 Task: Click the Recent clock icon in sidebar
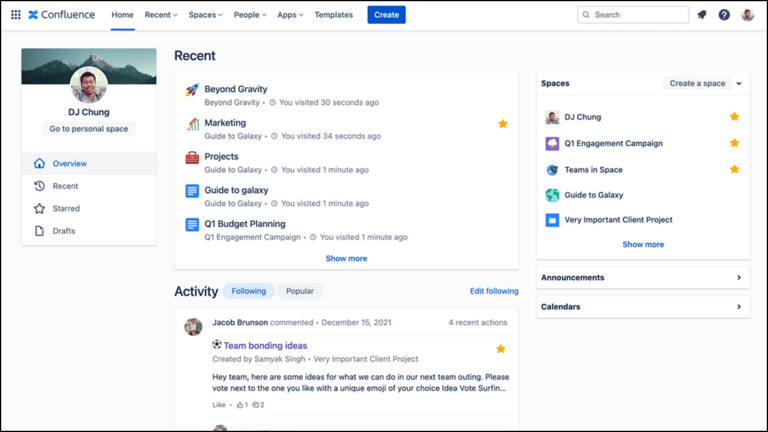tap(39, 186)
